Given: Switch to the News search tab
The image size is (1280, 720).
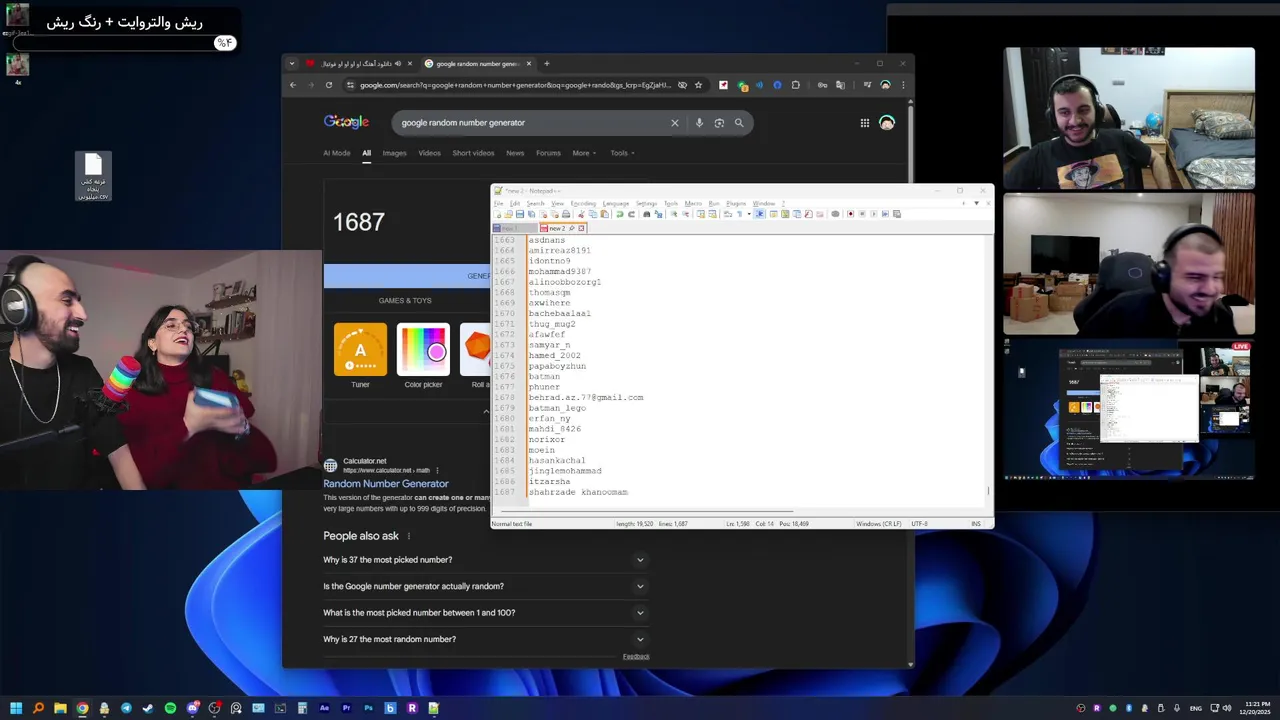Looking at the screenshot, I should point(515,153).
